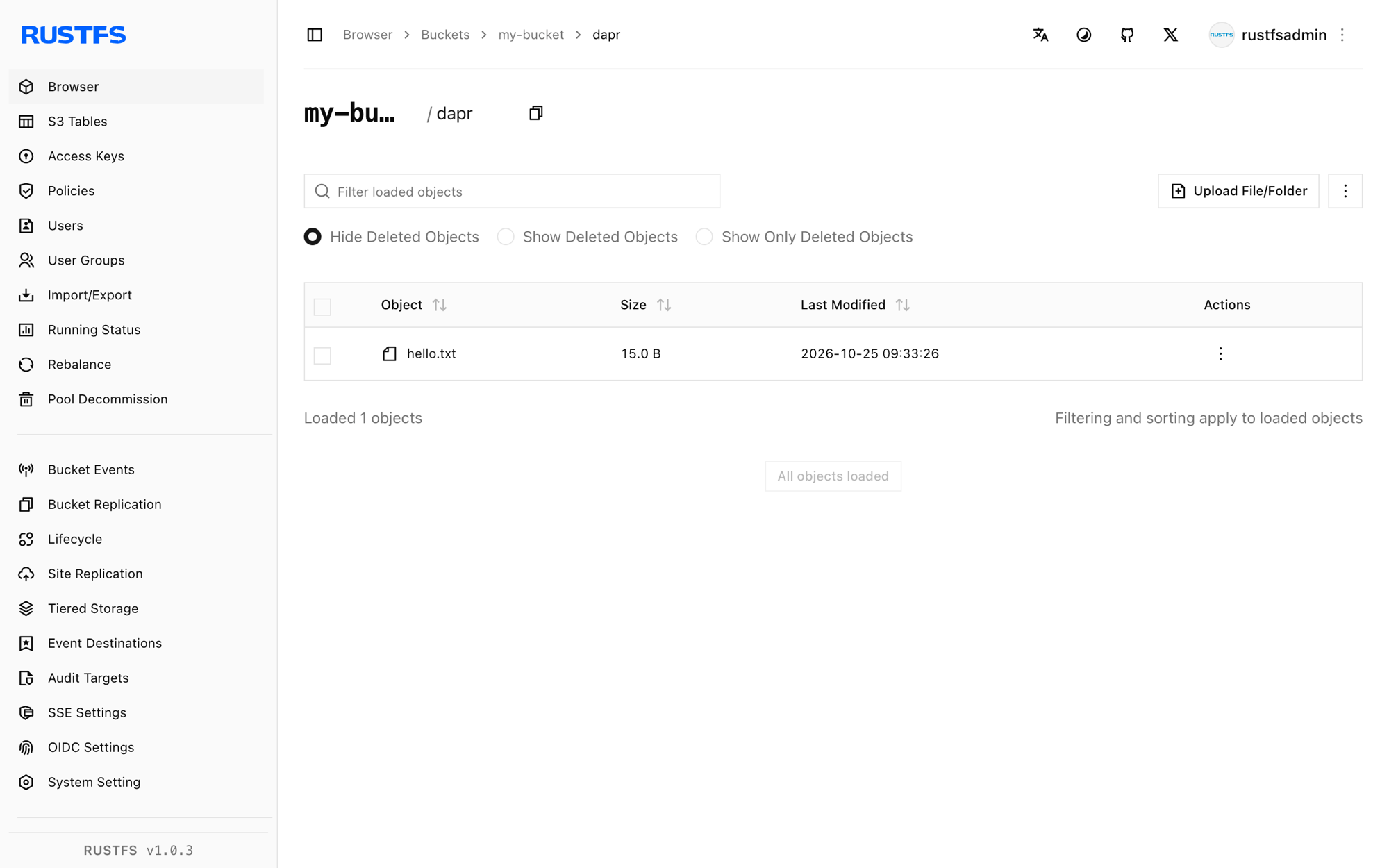Viewport: 1389px width, 868px height.
Task: Open the language translation icon
Action: 1040,35
